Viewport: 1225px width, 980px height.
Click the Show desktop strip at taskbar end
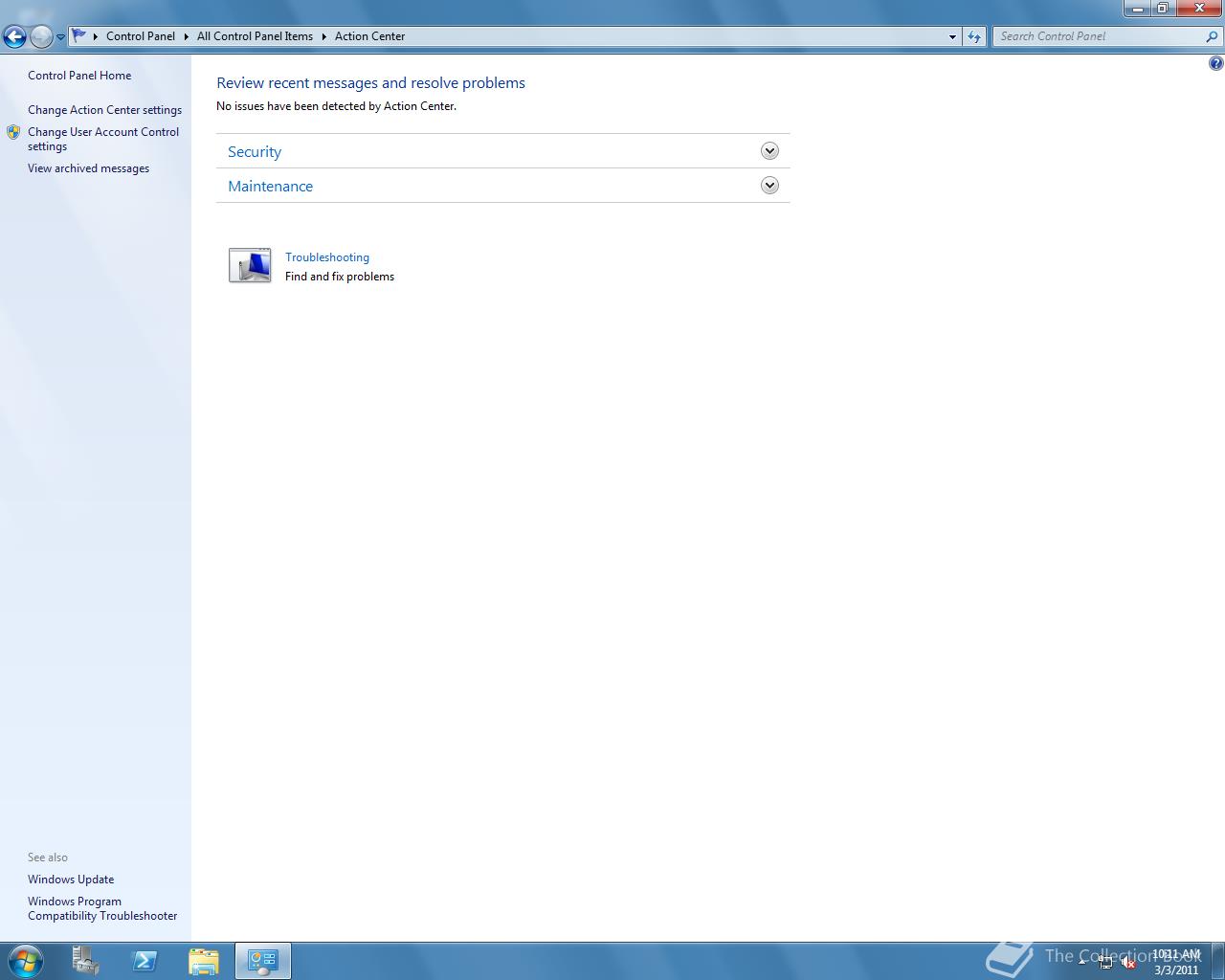click(x=1217, y=962)
